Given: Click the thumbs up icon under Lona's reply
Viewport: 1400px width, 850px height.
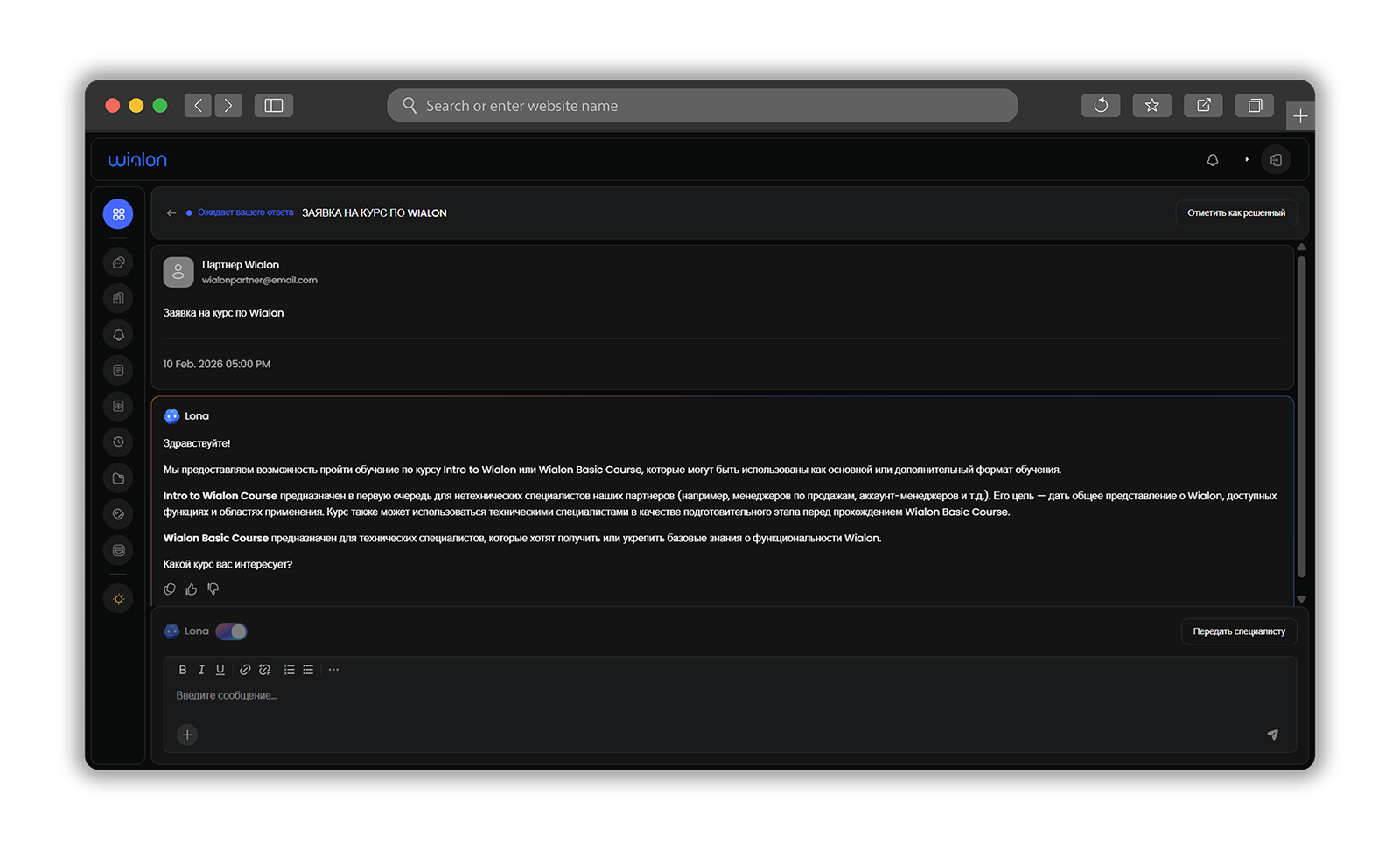Looking at the screenshot, I should 192,589.
